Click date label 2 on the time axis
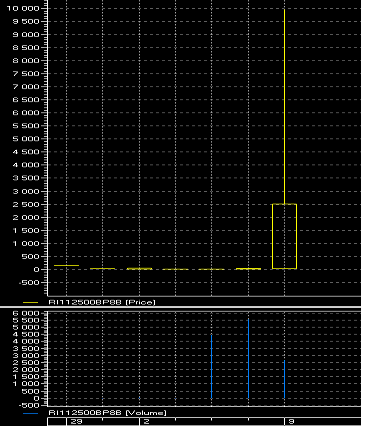The width and height of the screenshot is (365, 426). pyautogui.click(x=146, y=422)
